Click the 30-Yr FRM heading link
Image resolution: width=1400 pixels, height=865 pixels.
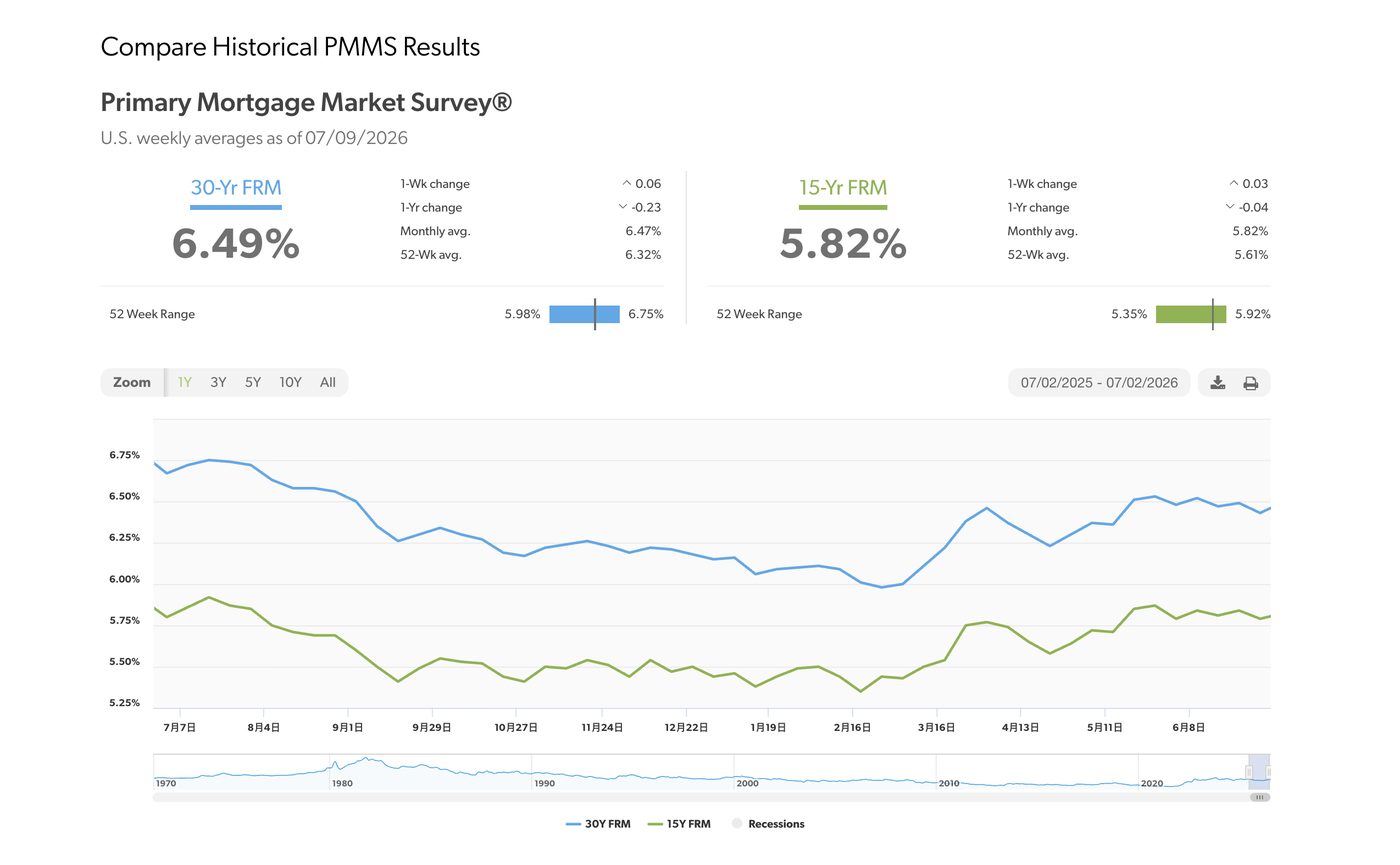tap(236, 187)
